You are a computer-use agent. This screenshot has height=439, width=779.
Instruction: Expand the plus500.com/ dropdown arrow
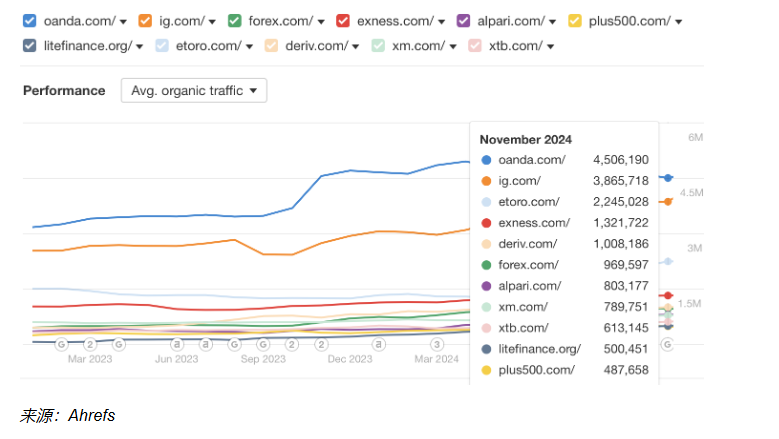click(x=679, y=21)
